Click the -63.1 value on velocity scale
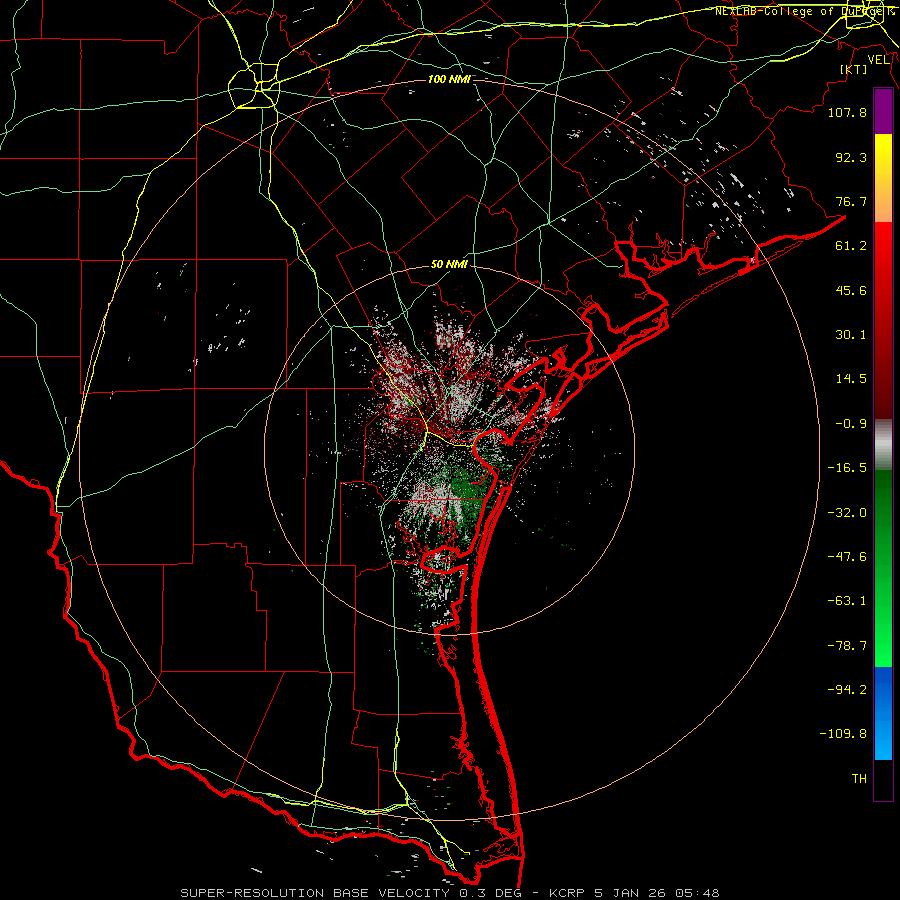 pyautogui.click(x=847, y=601)
